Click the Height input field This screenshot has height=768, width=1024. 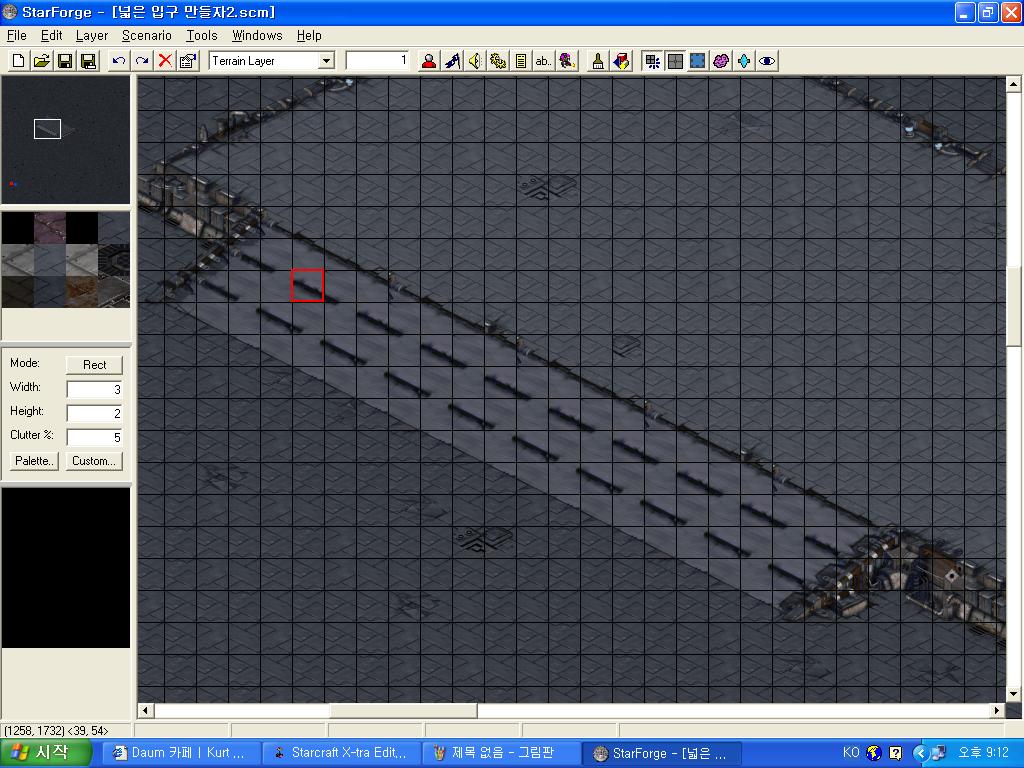click(x=95, y=413)
